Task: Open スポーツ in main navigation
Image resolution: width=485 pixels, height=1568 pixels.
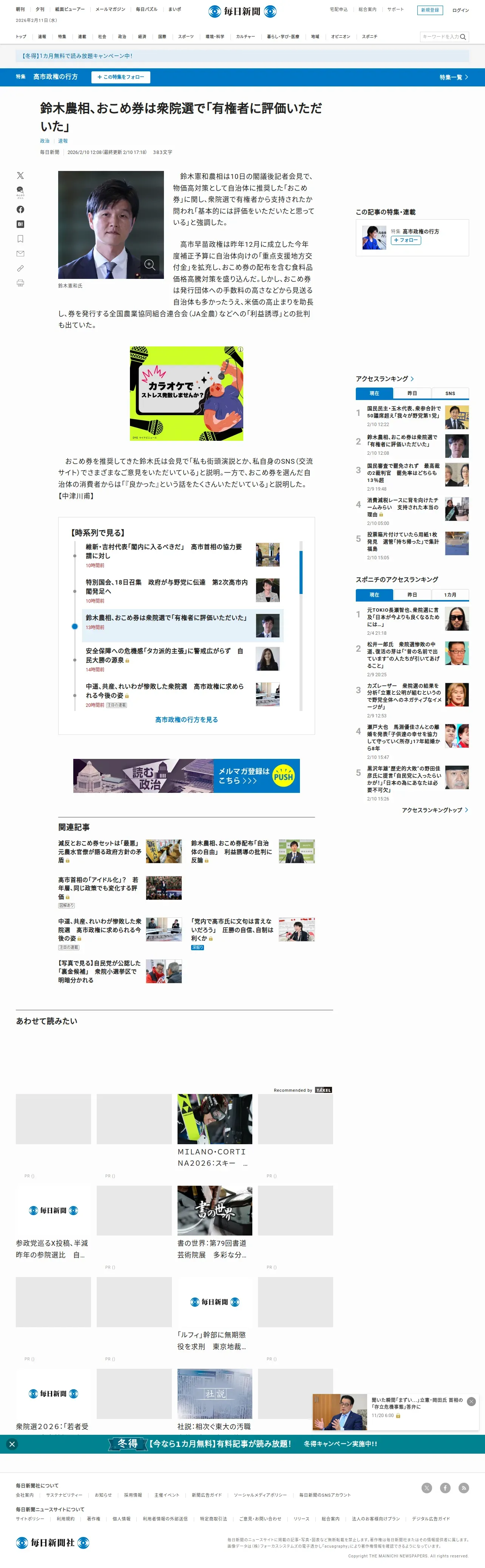Action: tap(186, 37)
